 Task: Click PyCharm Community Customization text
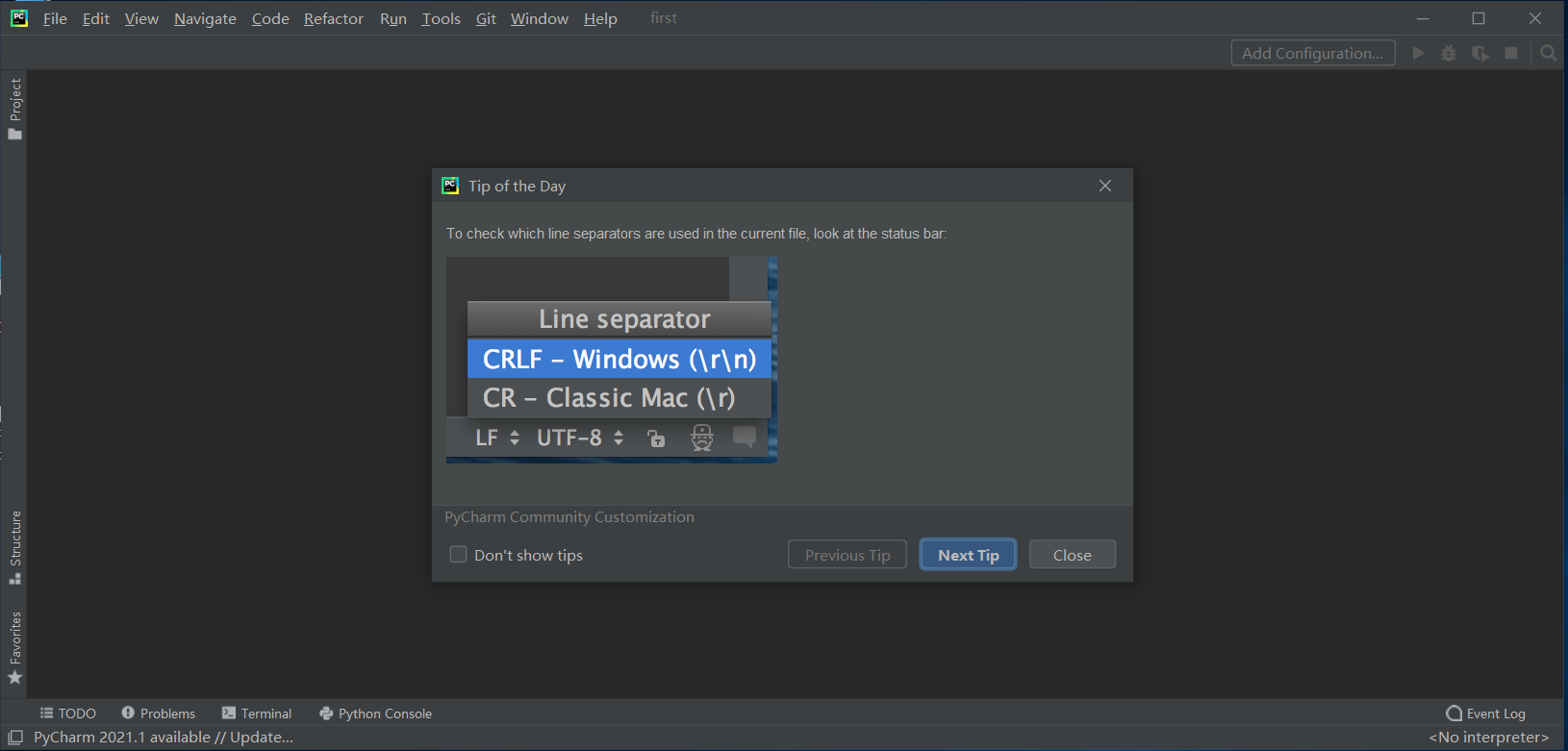(569, 517)
